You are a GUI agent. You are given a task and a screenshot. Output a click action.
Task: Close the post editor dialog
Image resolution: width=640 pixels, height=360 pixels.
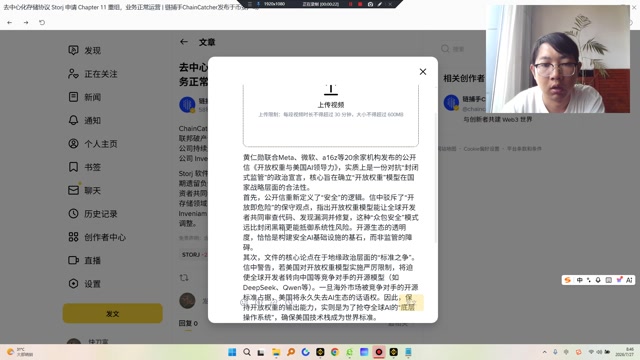(423, 72)
